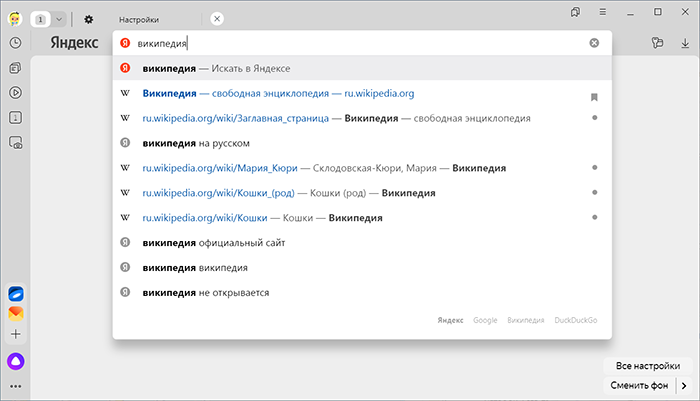The image size is (700, 401).
Task: Open the wiki/Кошки Wikipedia suggestion
Action: 362,218
